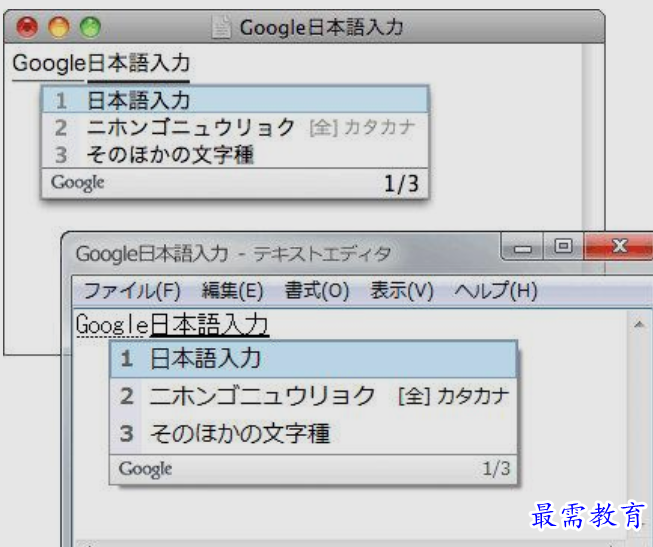Image resolution: width=653 pixels, height=547 pixels.
Task: Select candidate 1 日本語入力 in text editor list
Action: tap(313, 359)
